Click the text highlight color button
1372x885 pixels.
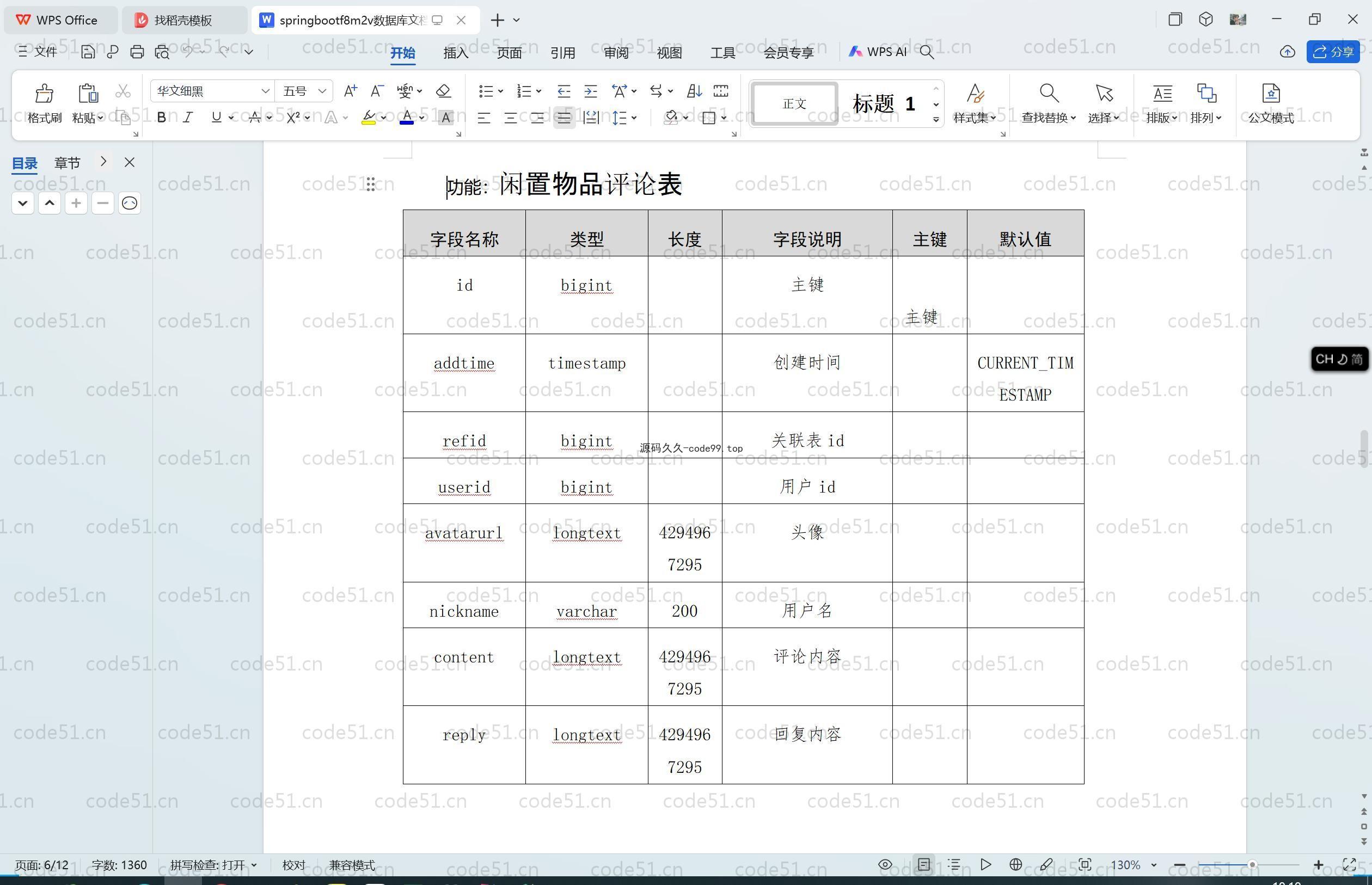369,118
